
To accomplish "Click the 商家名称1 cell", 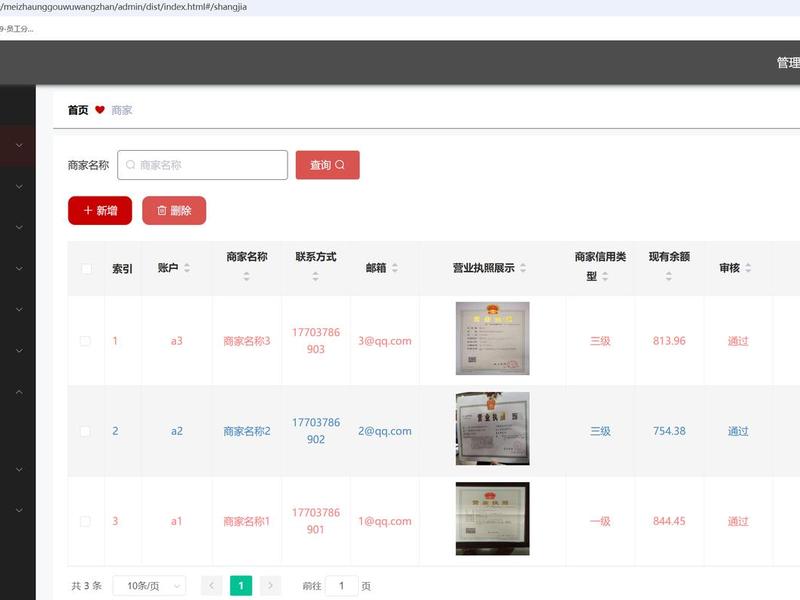I will [246, 521].
